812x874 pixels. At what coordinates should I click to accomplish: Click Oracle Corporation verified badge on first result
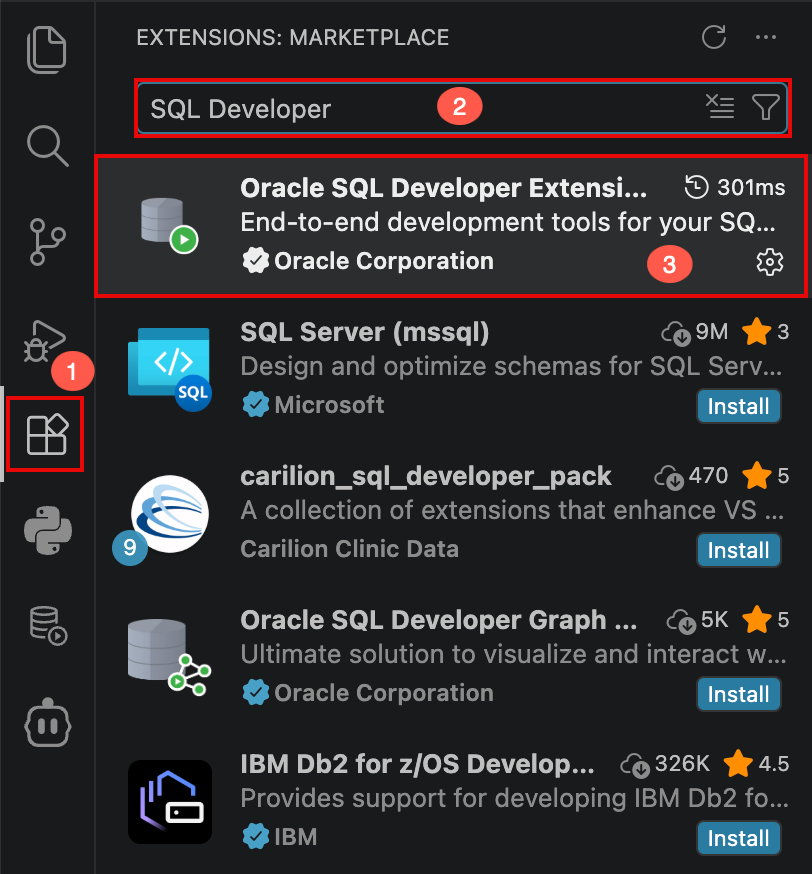click(x=256, y=261)
